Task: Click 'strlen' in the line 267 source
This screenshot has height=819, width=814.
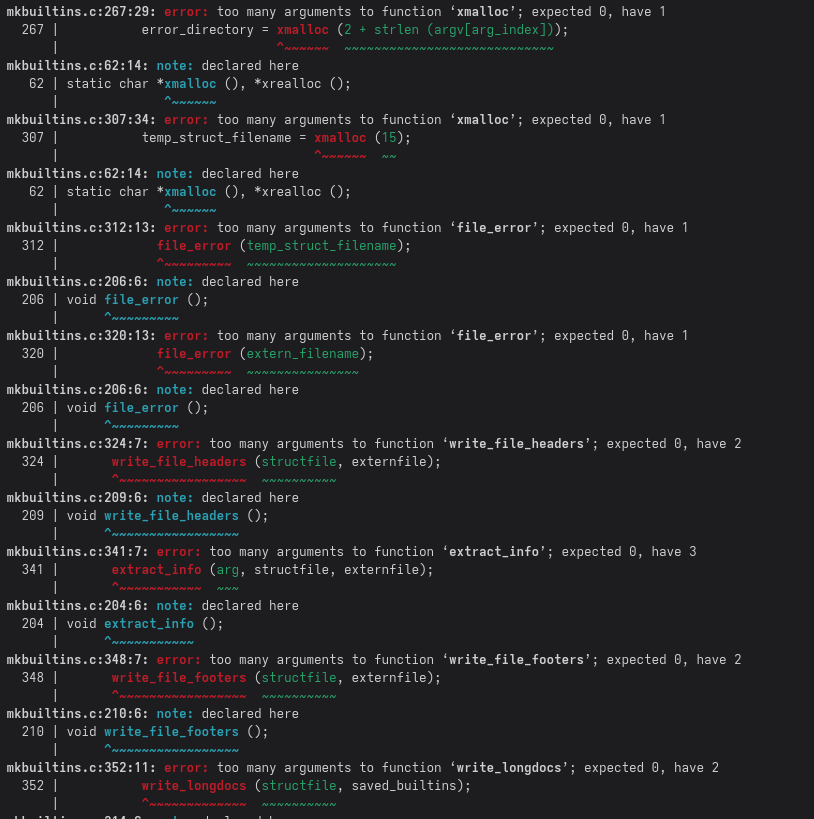Action: pyautogui.click(x=397, y=30)
